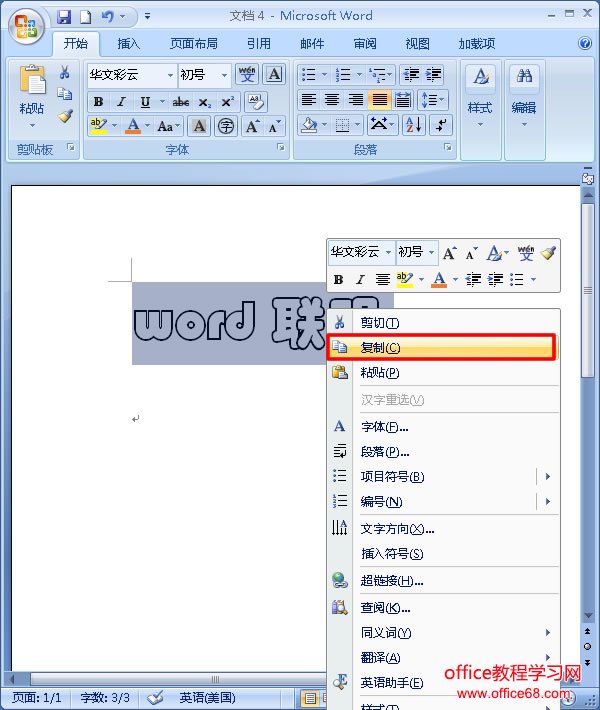Click 页面: 1/1 in the status bar

(x=37, y=698)
